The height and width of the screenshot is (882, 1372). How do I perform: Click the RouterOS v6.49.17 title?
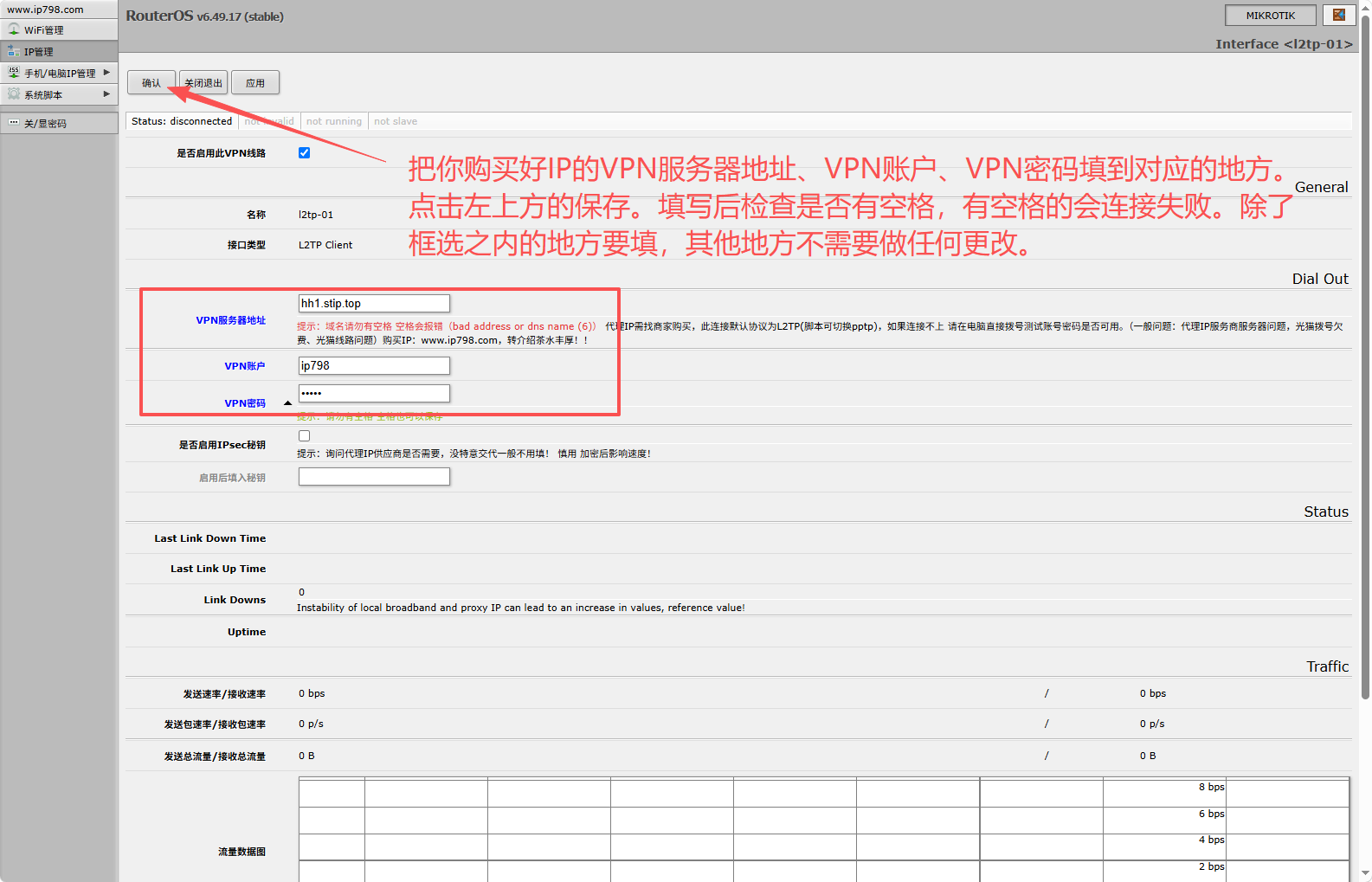[x=204, y=16]
